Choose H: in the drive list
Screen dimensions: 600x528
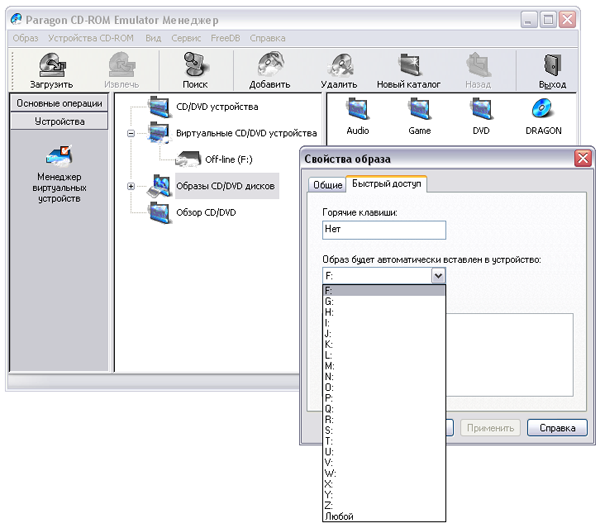point(384,312)
